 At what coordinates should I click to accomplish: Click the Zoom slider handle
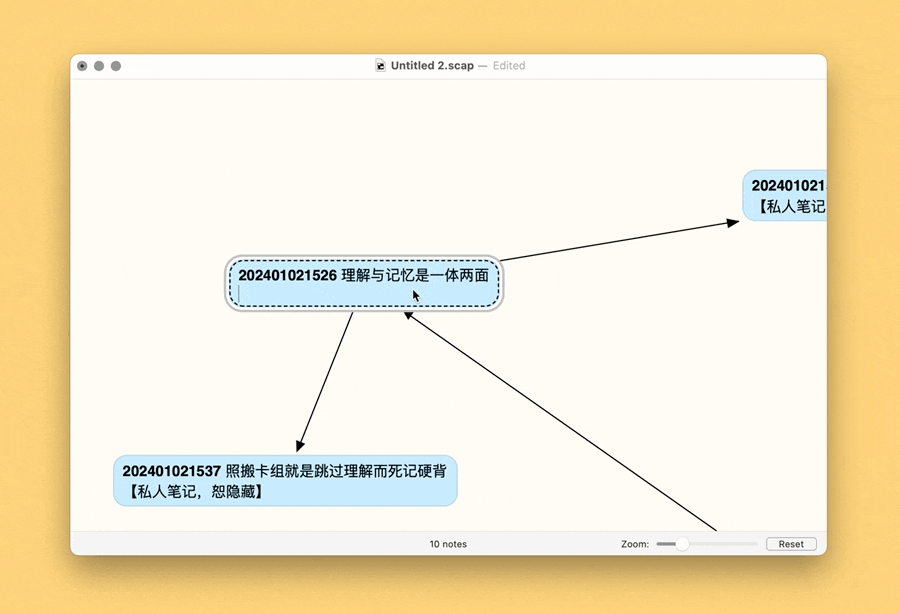coord(680,544)
